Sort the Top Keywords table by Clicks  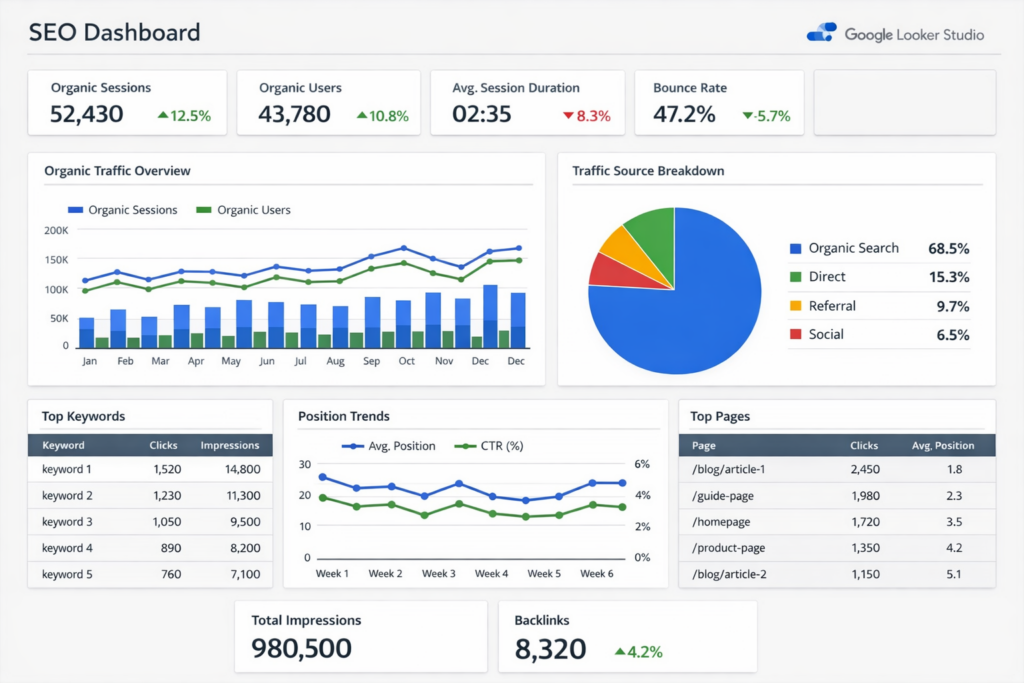point(163,445)
